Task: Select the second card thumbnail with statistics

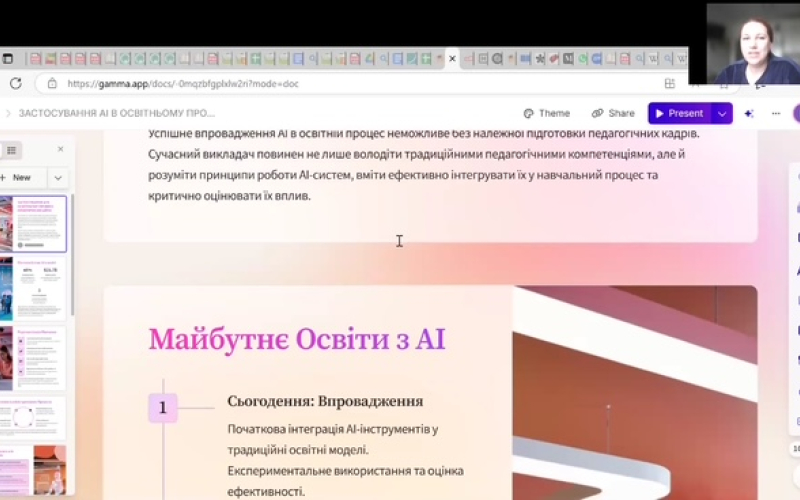Action: pos(33,288)
